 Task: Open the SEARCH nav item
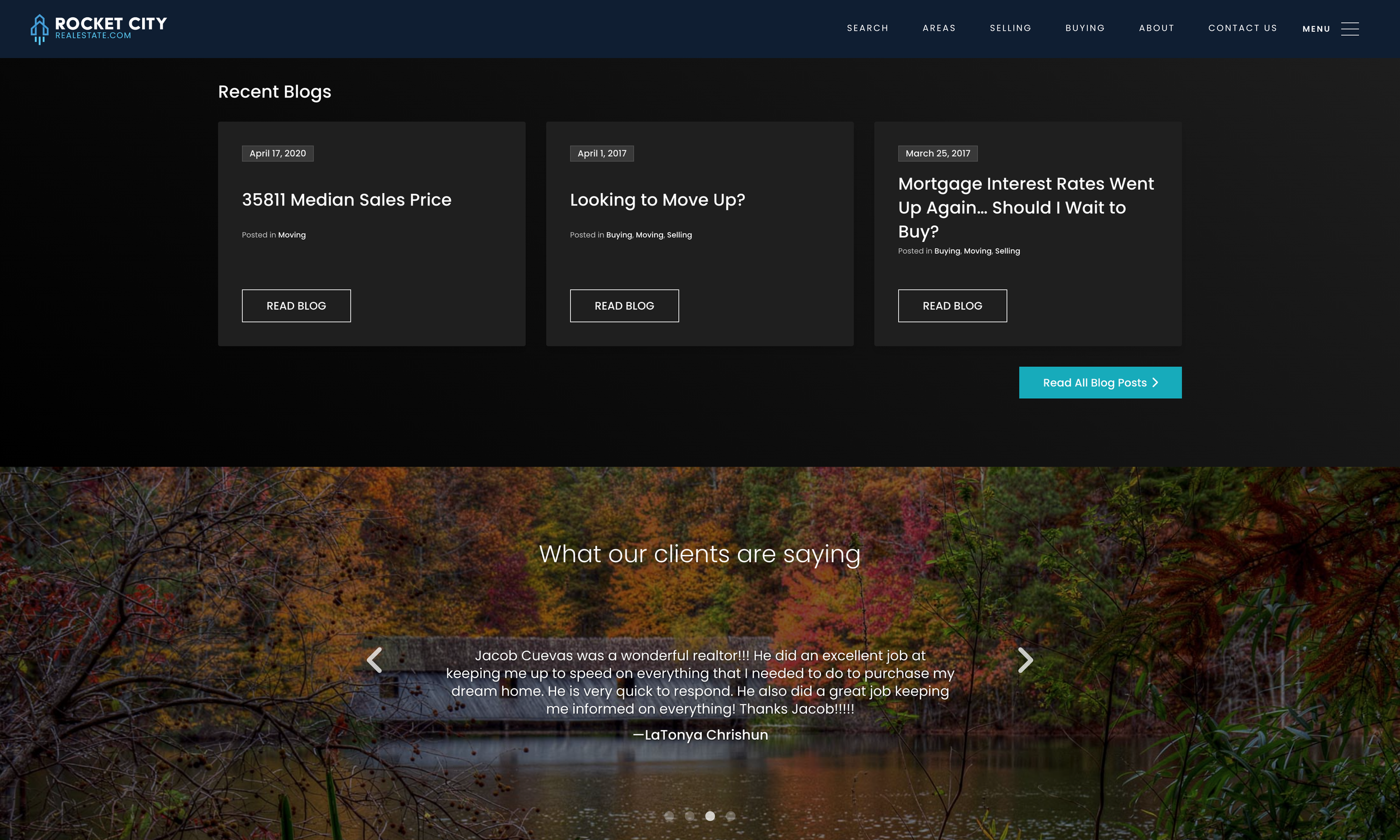[867, 29]
